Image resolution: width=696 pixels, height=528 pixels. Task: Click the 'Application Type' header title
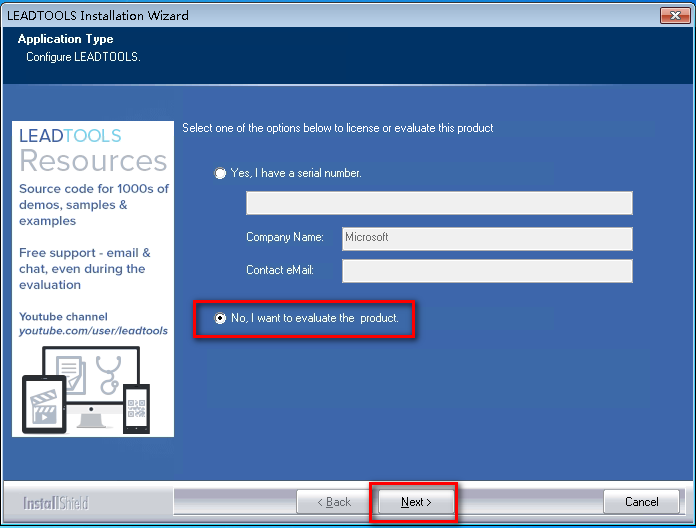[66, 39]
